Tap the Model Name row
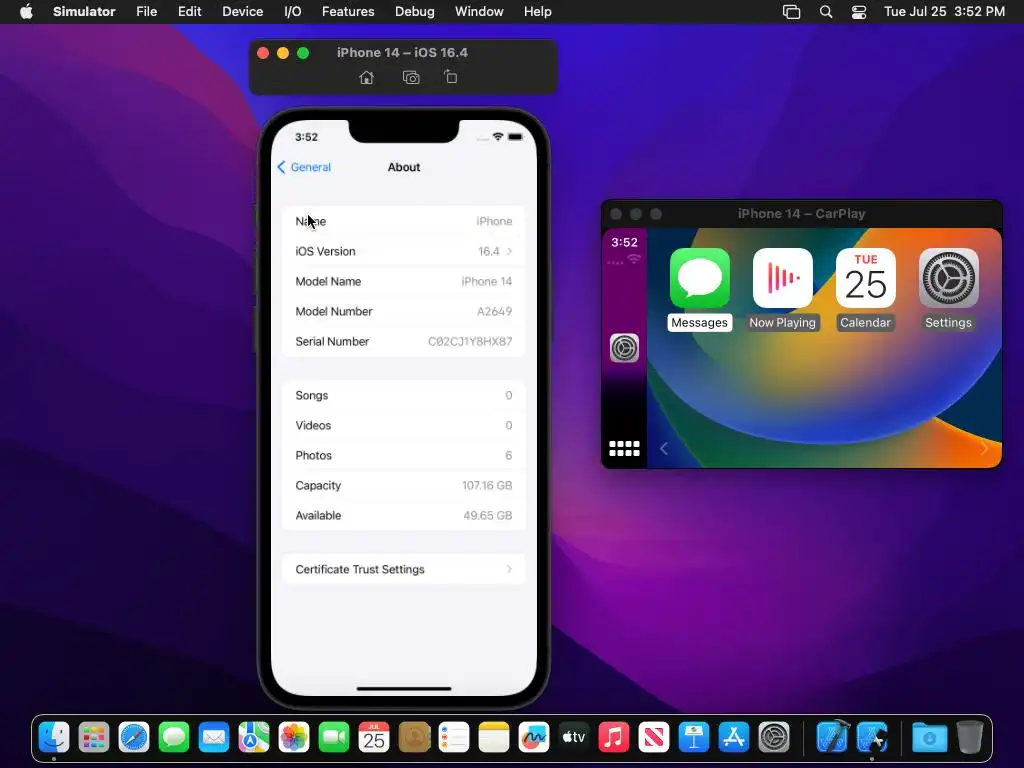Viewport: 1024px width, 768px height. coord(404,281)
